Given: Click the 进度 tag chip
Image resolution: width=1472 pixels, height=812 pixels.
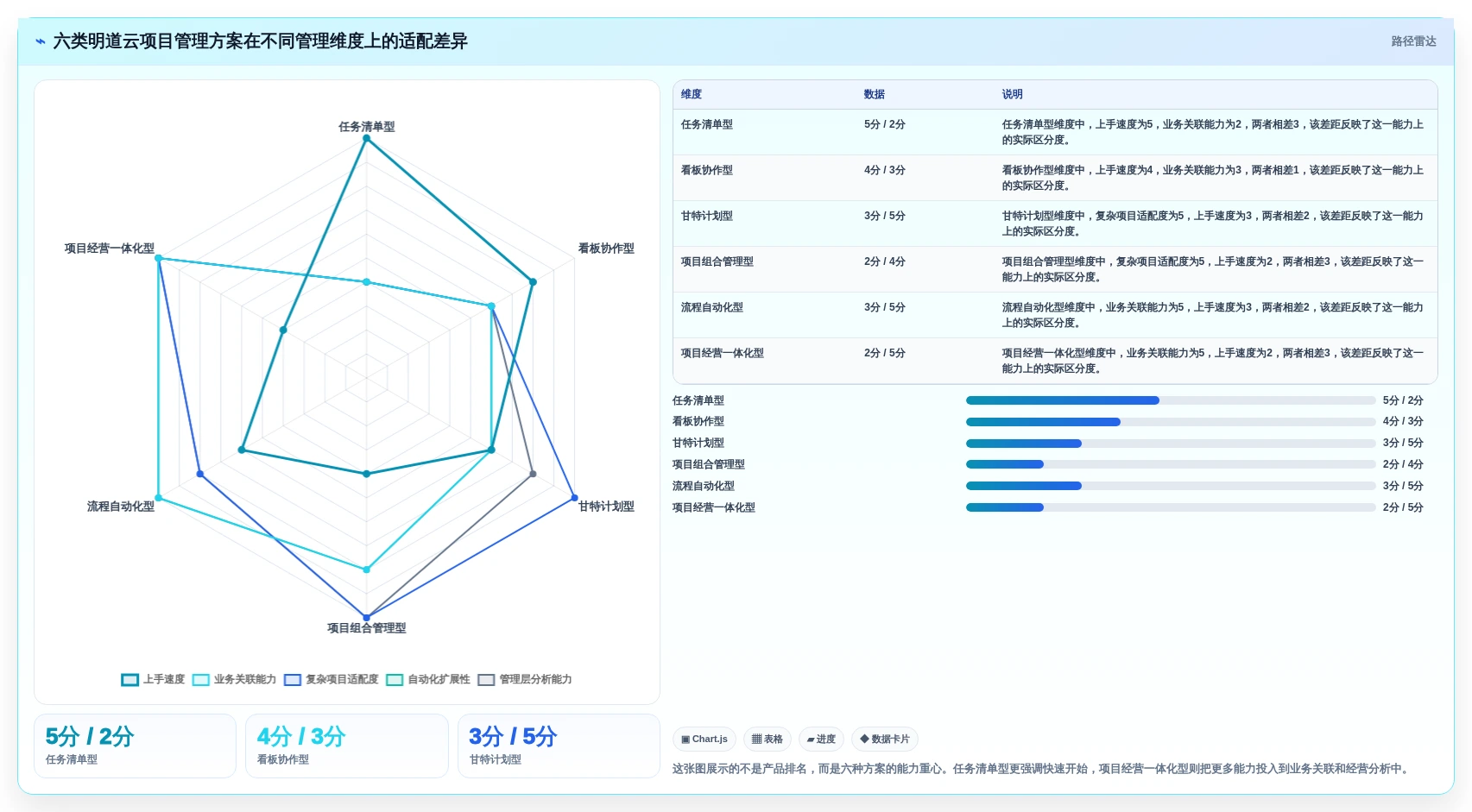Looking at the screenshot, I should click(821, 739).
